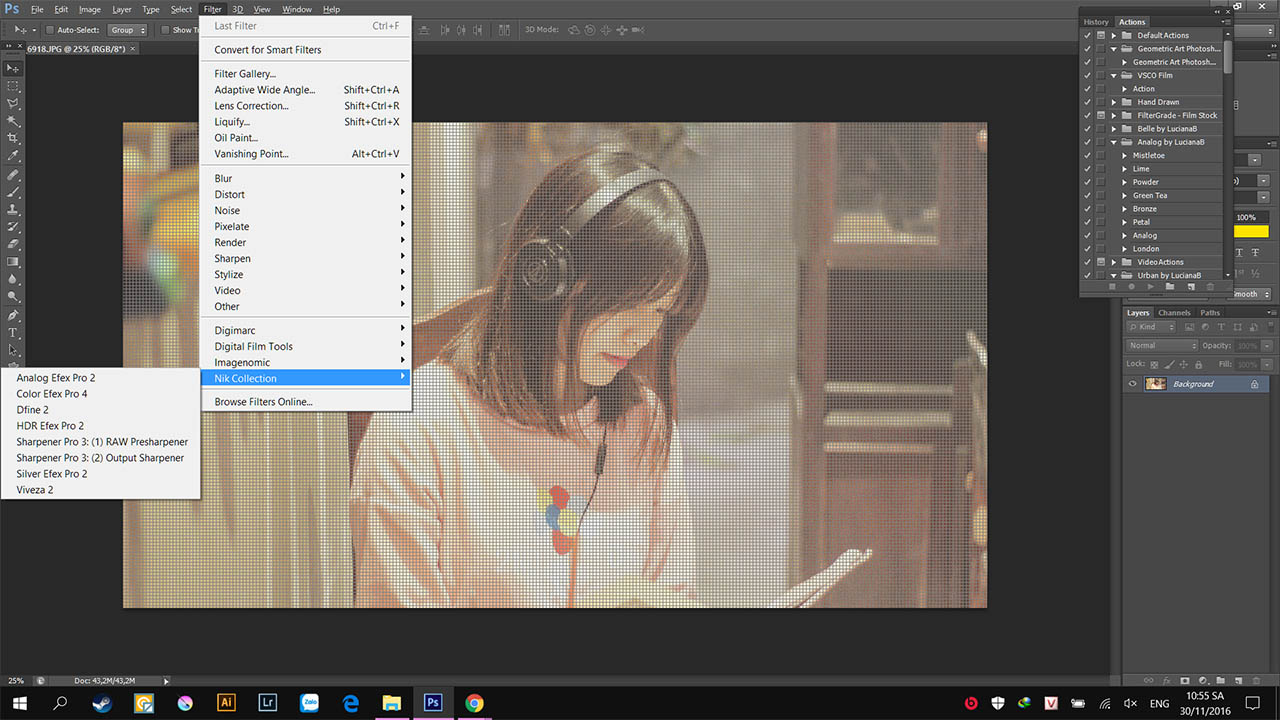Click the Create new layer icon
The height and width of the screenshot is (720, 1280).
click(1238, 680)
